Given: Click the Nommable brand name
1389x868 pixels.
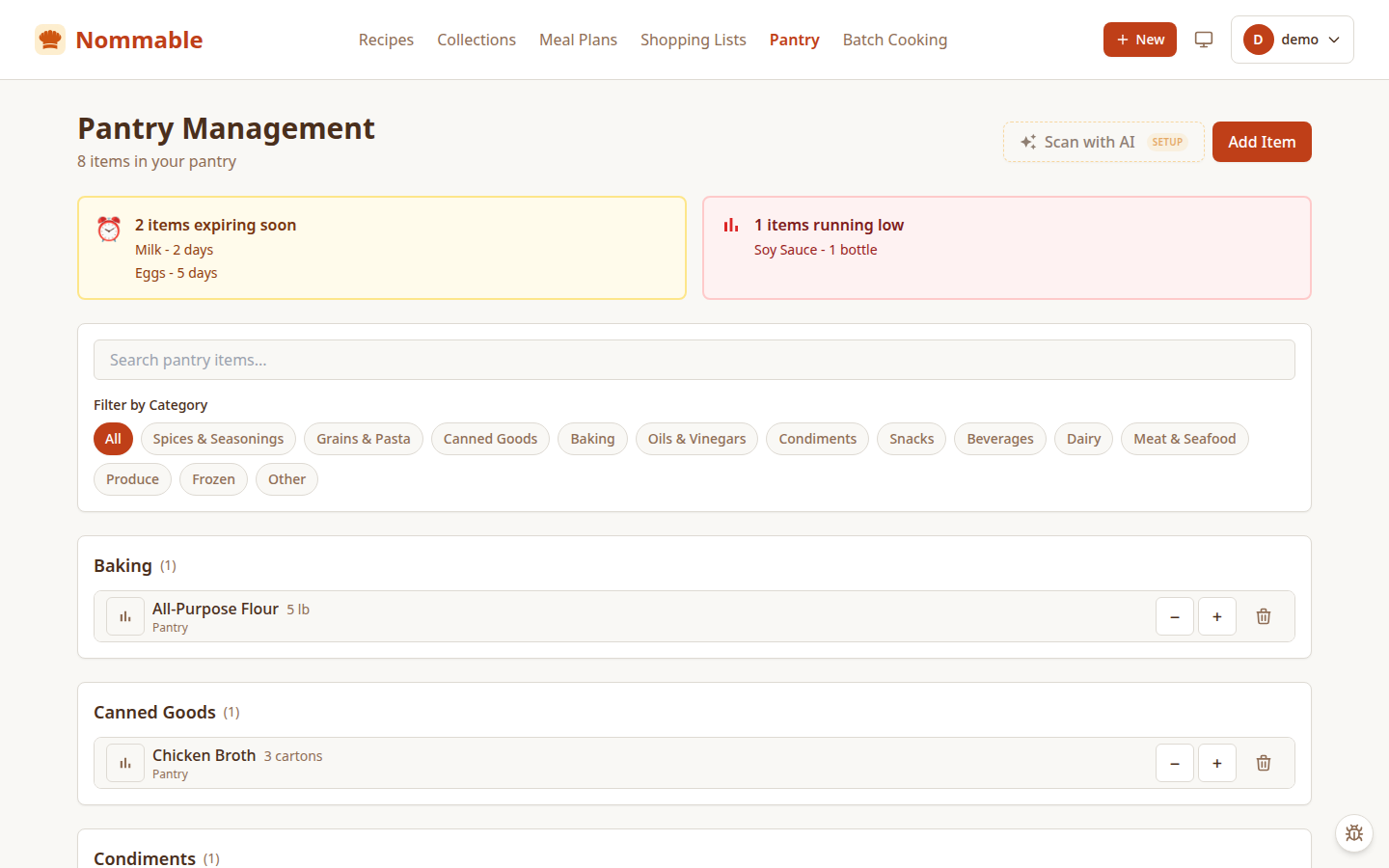Looking at the screenshot, I should click(139, 40).
